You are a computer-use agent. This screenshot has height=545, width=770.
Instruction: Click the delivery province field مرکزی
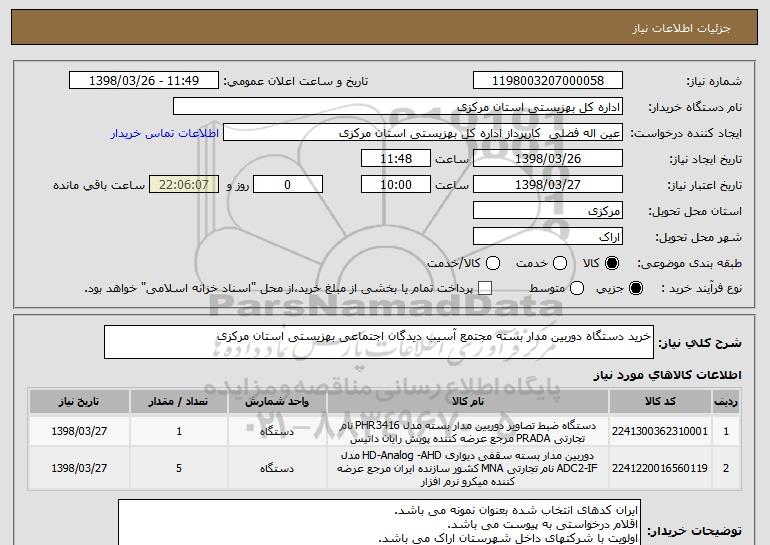pyautogui.click(x=548, y=211)
